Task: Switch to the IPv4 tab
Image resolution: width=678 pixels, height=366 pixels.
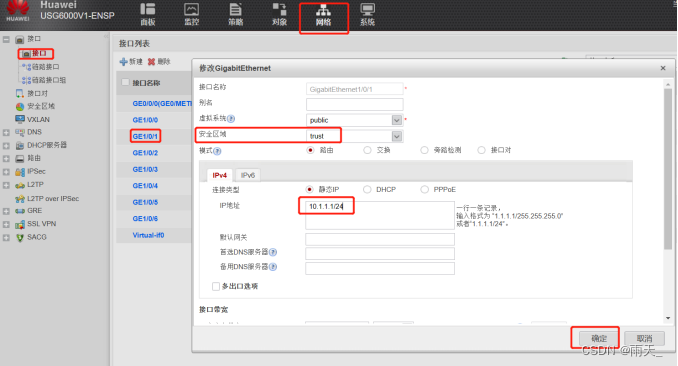Action: click(x=220, y=175)
